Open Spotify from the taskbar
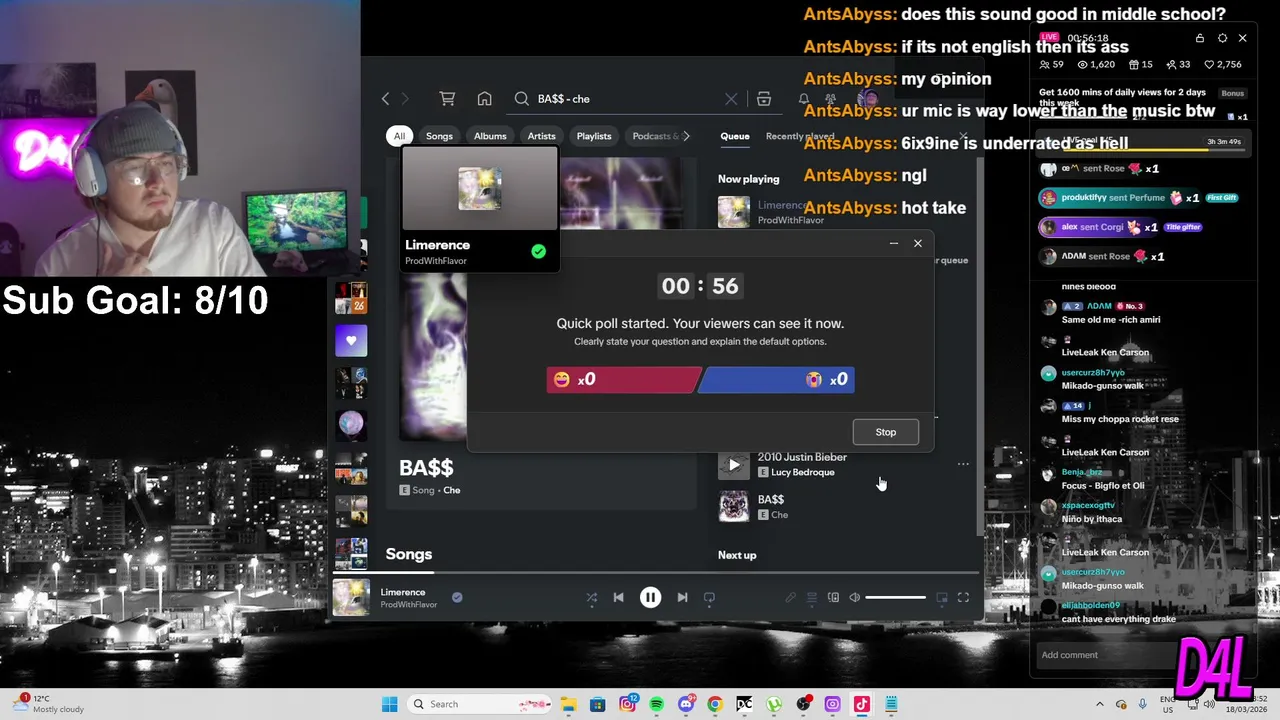This screenshot has width=1280, height=720. [x=656, y=704]
